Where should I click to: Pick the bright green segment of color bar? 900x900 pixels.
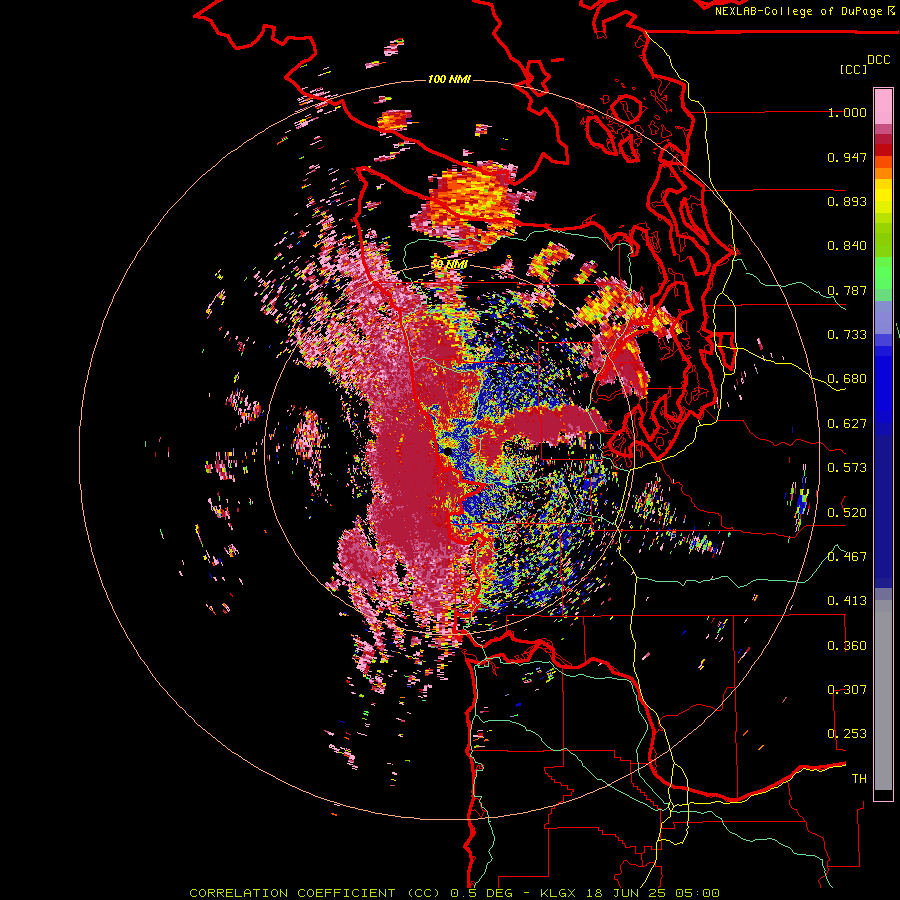click(883, 273)
